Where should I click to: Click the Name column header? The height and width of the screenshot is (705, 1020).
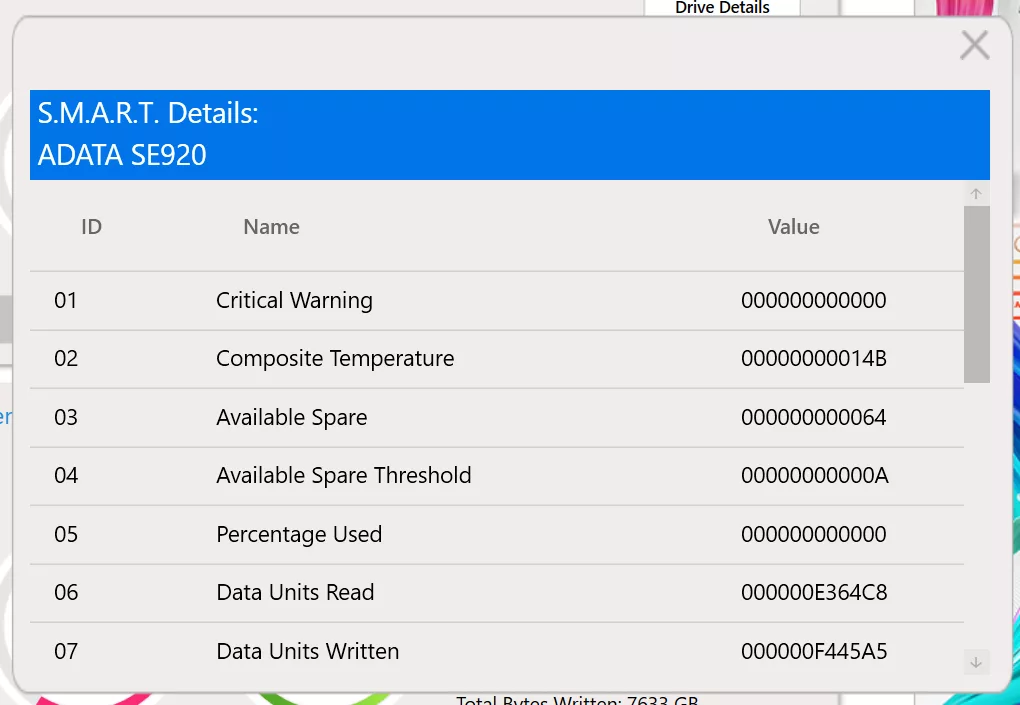click(271, 227)
